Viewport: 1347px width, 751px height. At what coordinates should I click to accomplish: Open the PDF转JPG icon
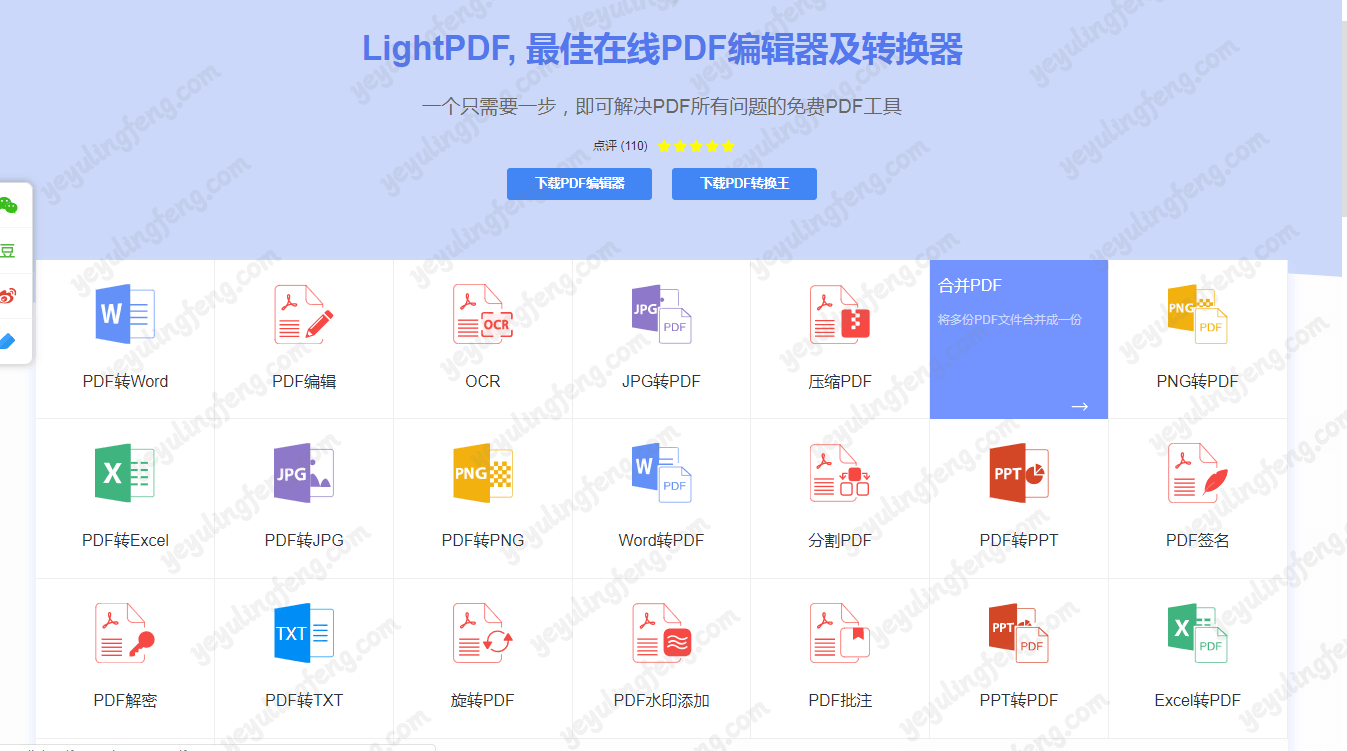click(x=304, y=473)
